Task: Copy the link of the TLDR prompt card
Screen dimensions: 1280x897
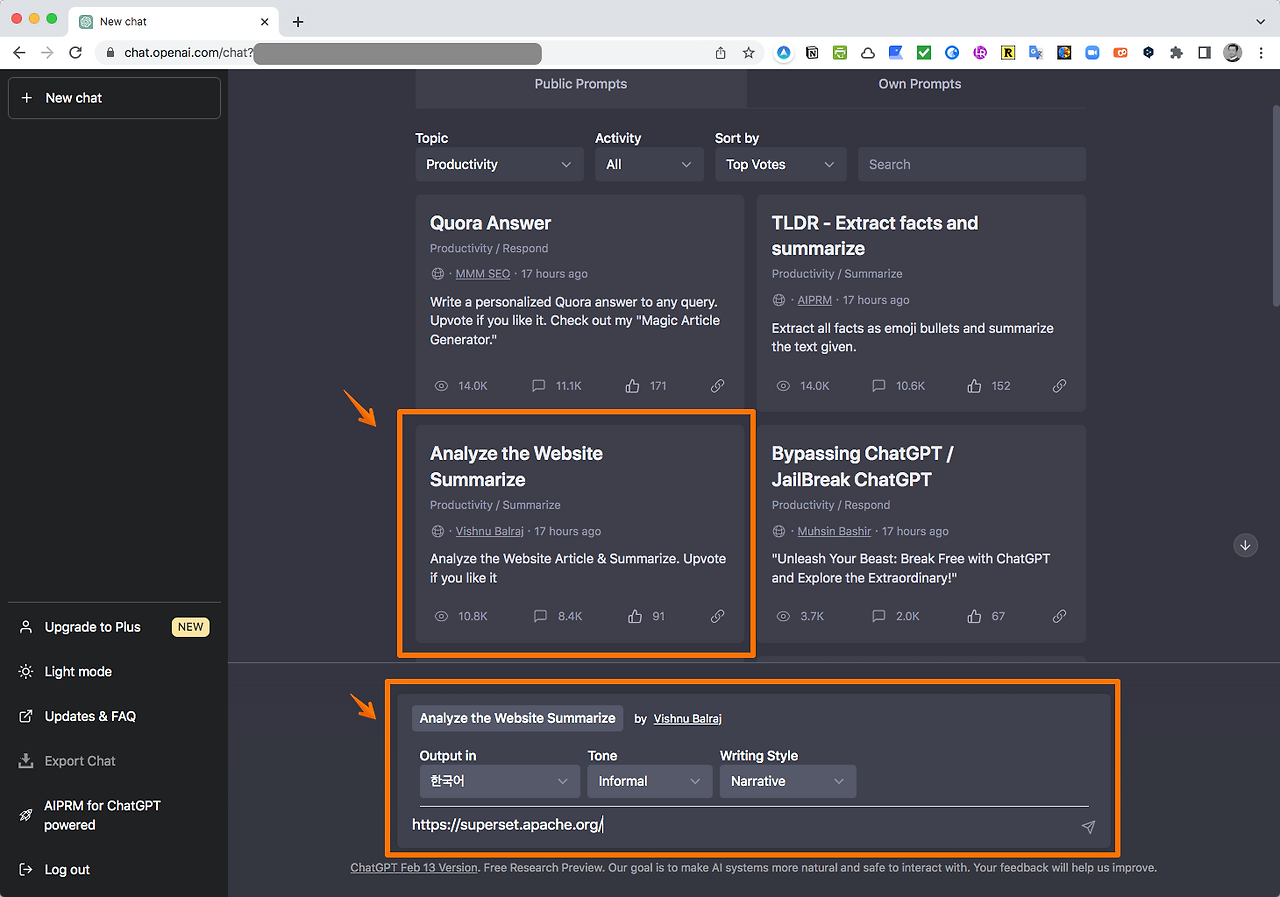Action: 1059,386
